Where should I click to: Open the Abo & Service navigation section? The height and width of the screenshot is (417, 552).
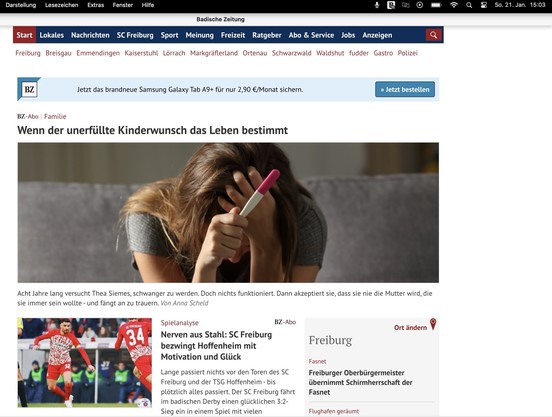tap(311, 35)
